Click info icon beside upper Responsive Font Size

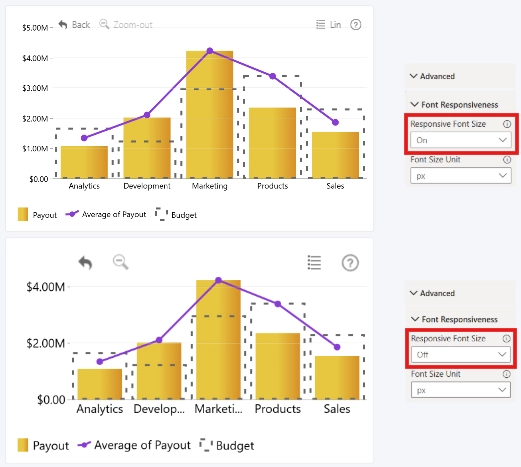507,124
